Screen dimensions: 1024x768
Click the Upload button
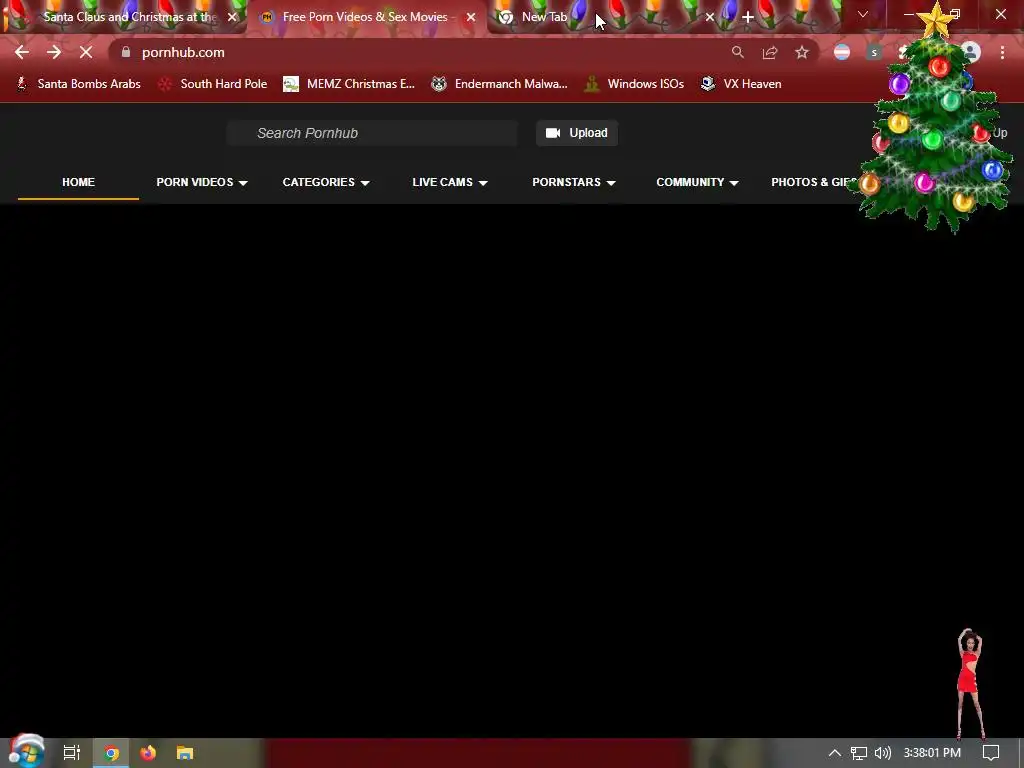coord(577,133)
